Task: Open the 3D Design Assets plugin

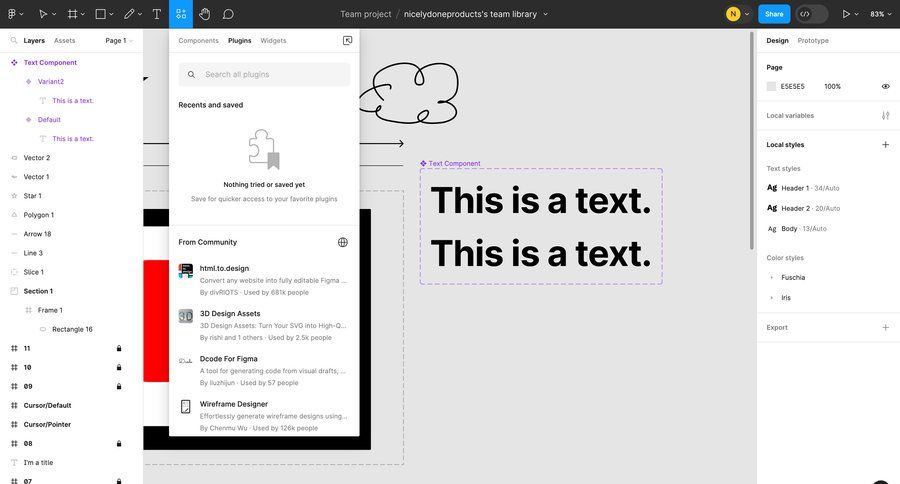Action: click(263, 325)
